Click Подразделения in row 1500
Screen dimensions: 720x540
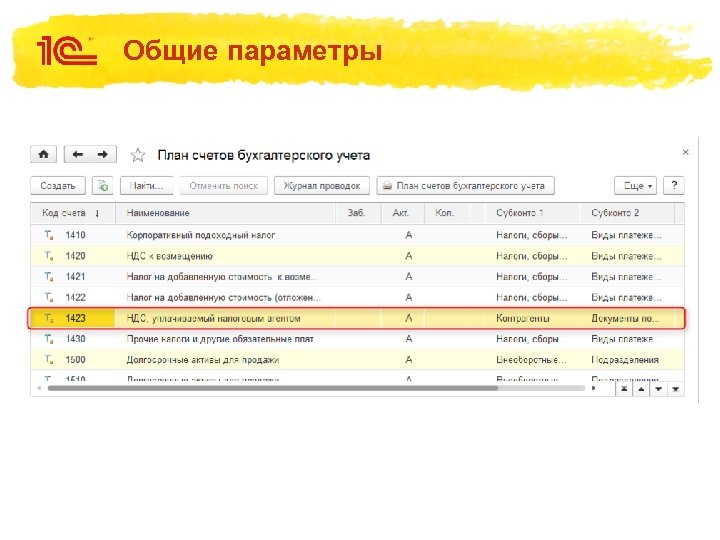625,360
